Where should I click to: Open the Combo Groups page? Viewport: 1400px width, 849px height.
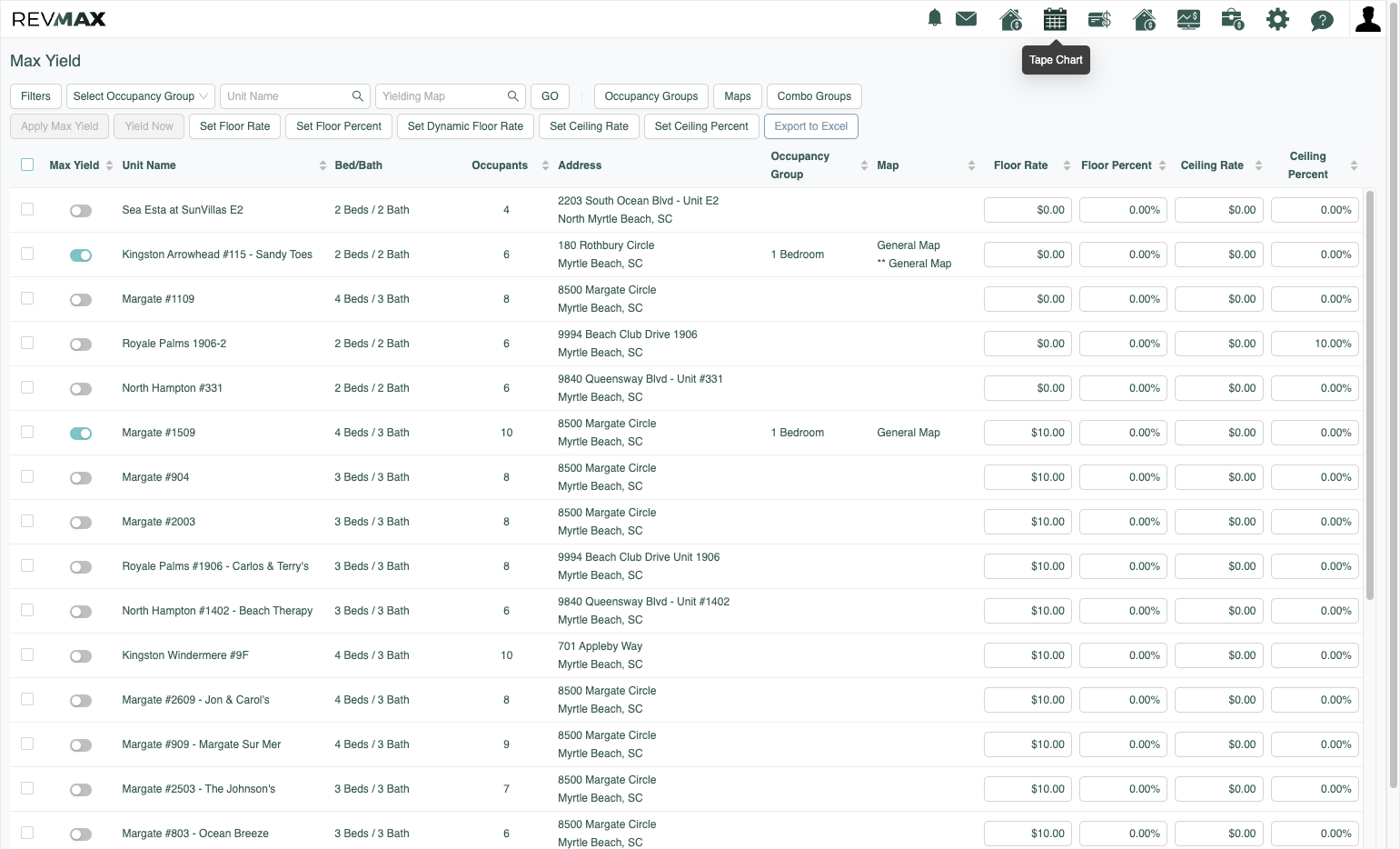click(x=814, y=96)
